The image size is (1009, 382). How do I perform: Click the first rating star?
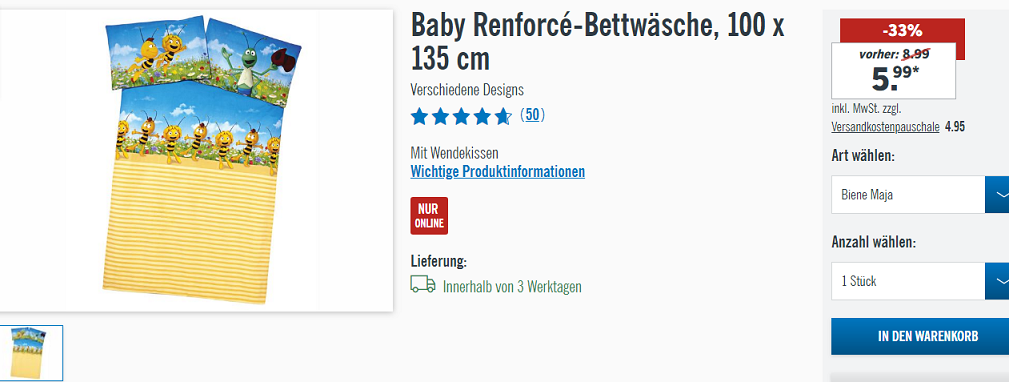[420, 116]
